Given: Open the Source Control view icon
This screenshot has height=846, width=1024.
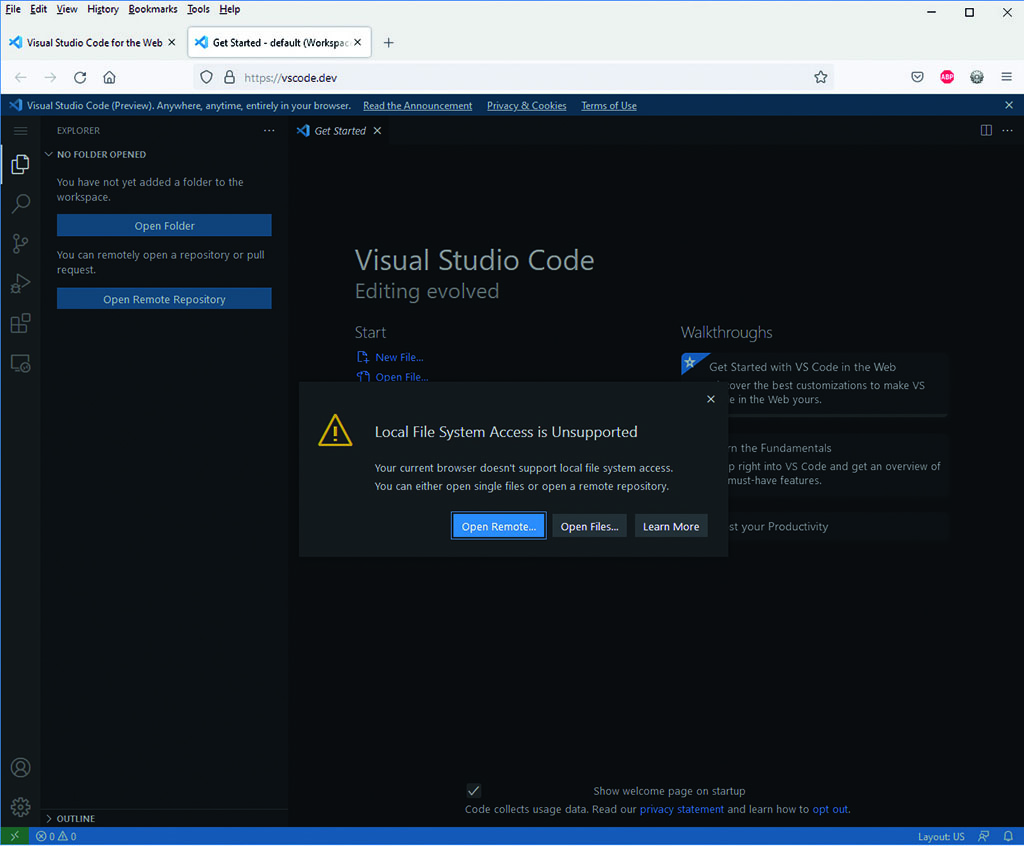Looking at the screenshot, I should click(x=20, y=244).
